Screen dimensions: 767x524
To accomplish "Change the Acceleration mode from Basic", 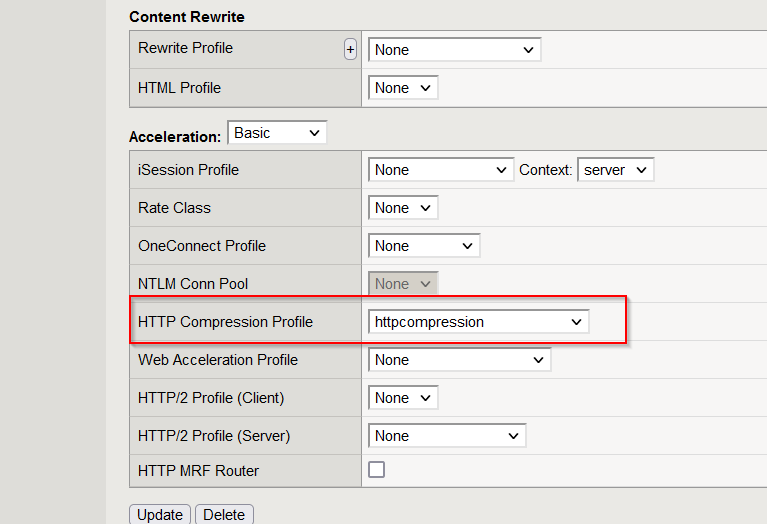I will pos(277,133).
